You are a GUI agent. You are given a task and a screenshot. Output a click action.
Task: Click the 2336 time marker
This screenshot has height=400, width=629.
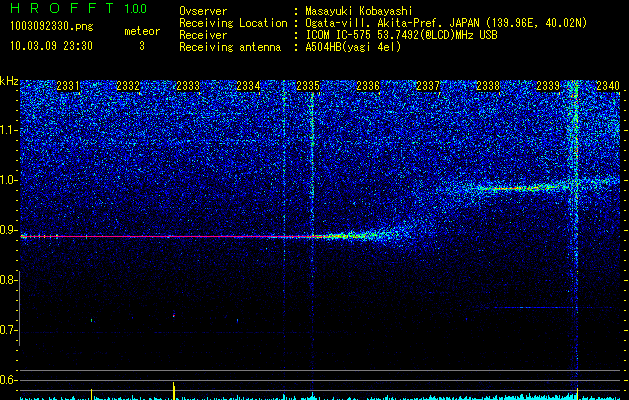pyautogui.click(x=368, y=86)
